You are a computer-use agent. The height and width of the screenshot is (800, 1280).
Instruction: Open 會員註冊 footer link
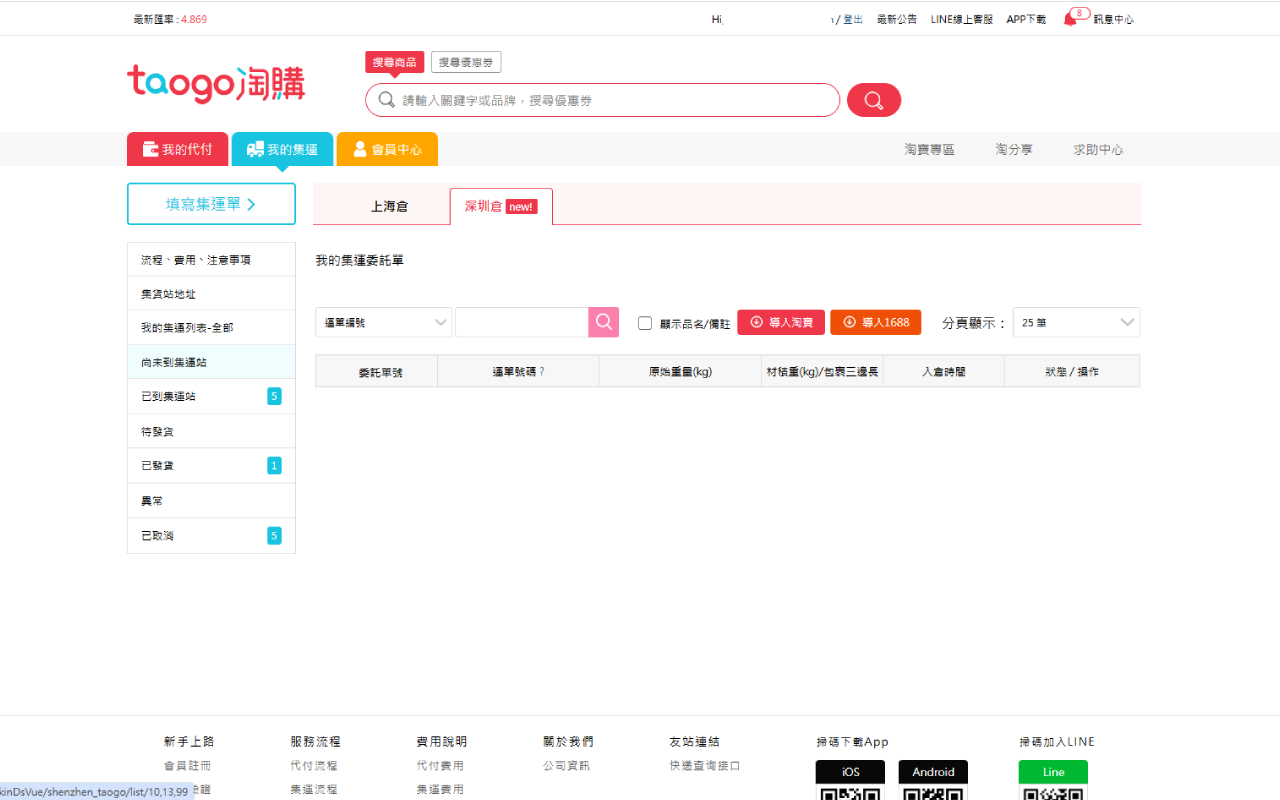coord(188,766)
